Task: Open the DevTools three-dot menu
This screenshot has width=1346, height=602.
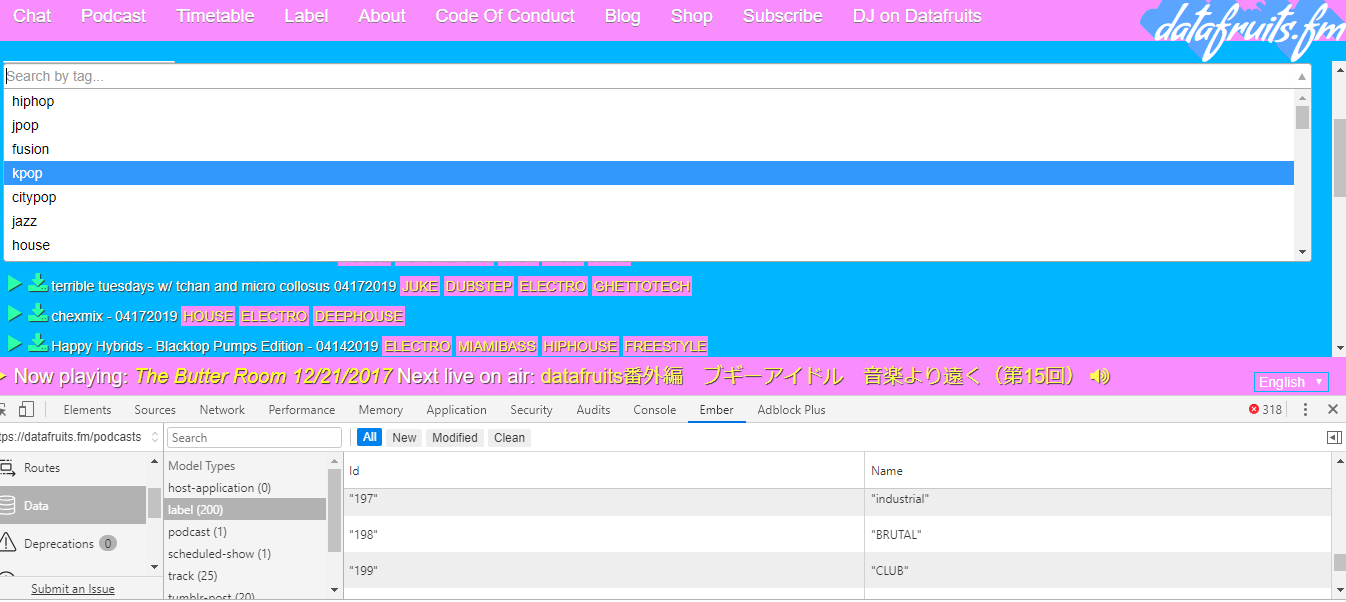Action: pos(1305,410)
